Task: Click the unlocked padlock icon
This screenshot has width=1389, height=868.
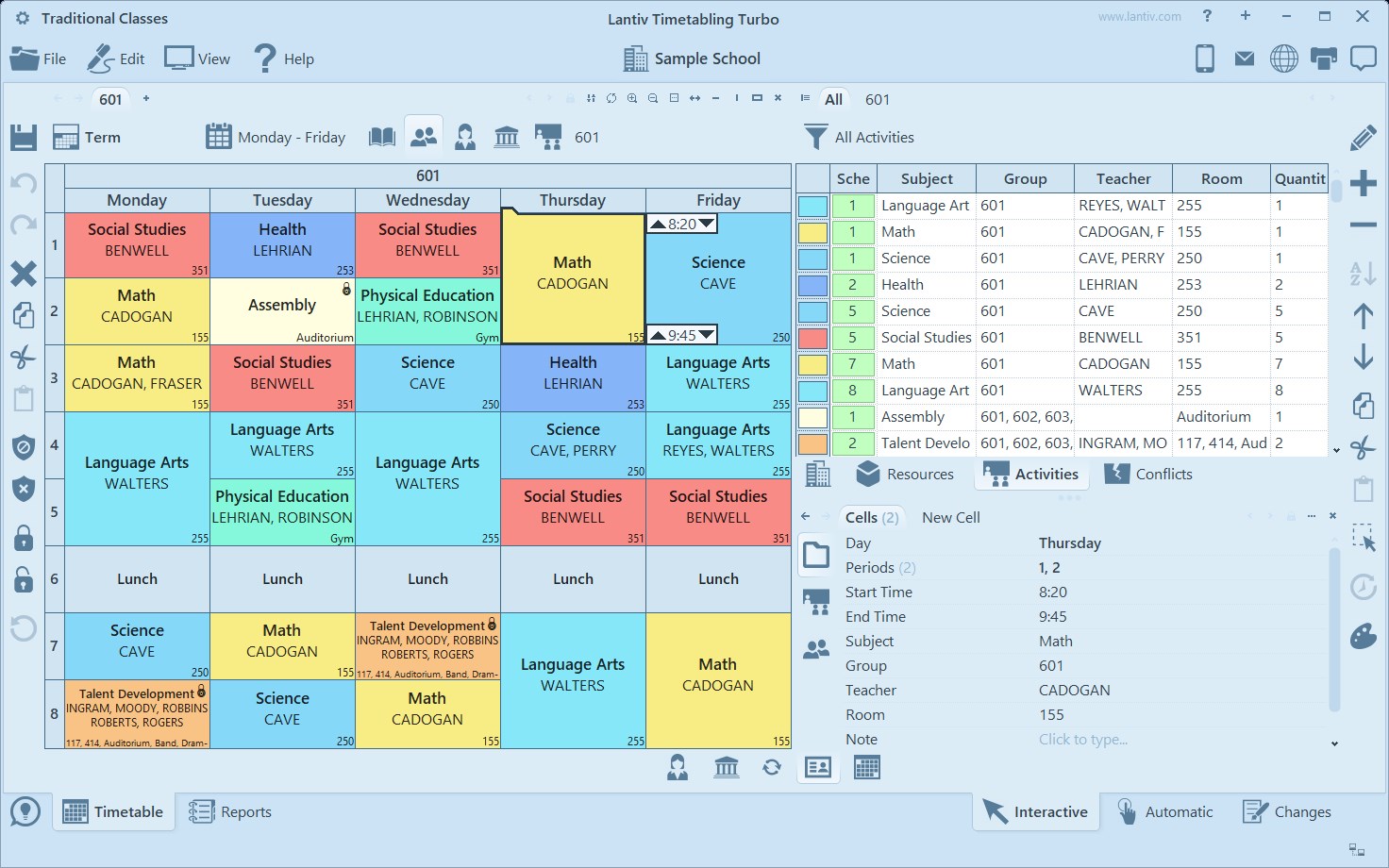Action: (24, 579)
